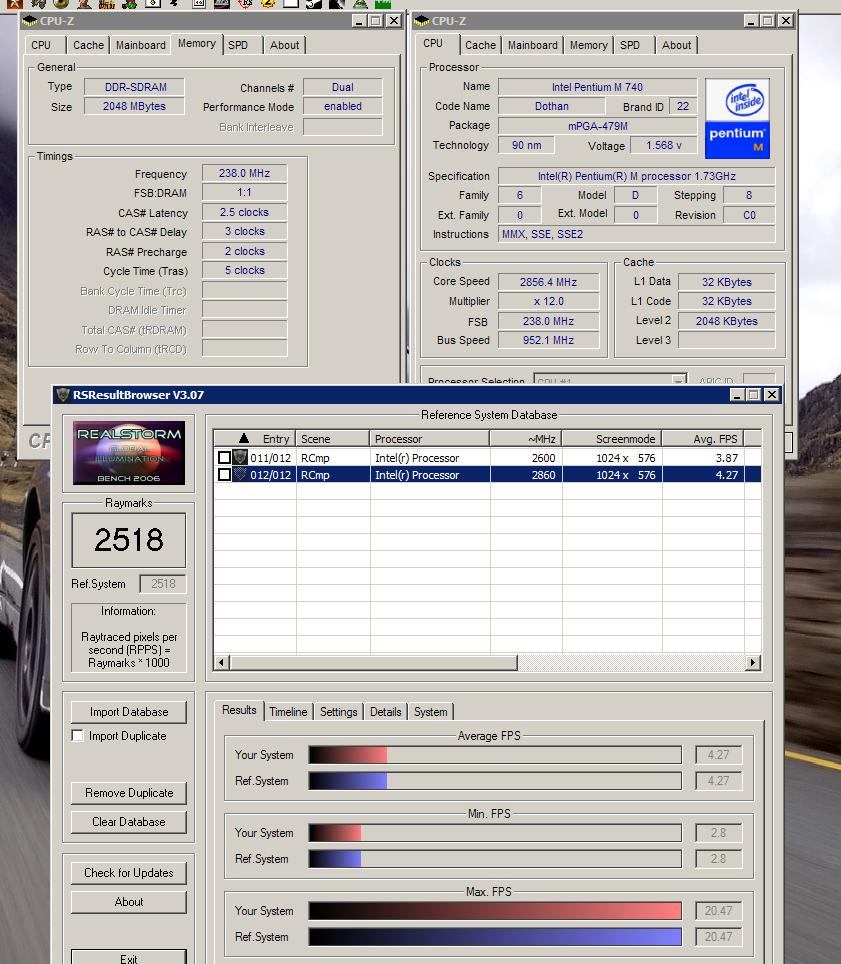Click the right scroll arrow of database list
The width and height of the screenshot is (841, 964).
(x=753, y=662)
